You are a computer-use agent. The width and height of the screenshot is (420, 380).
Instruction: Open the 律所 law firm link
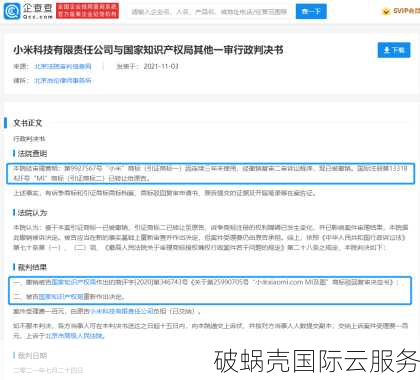pos(63,81)
